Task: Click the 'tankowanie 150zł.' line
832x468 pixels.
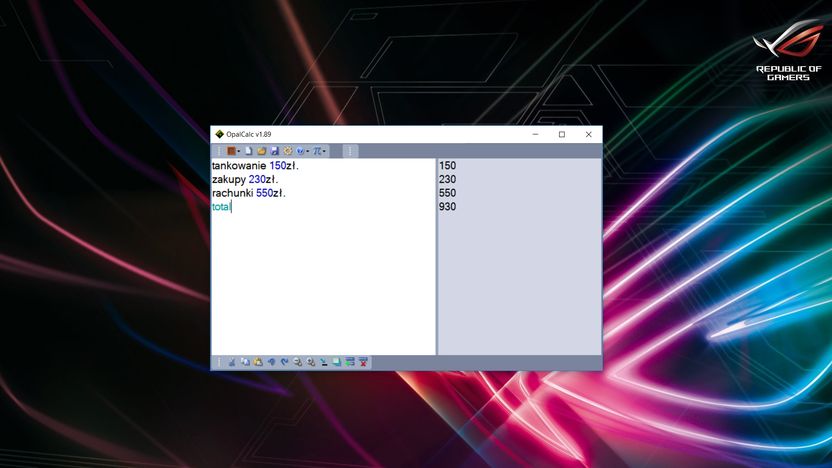Action: point(255,166)
